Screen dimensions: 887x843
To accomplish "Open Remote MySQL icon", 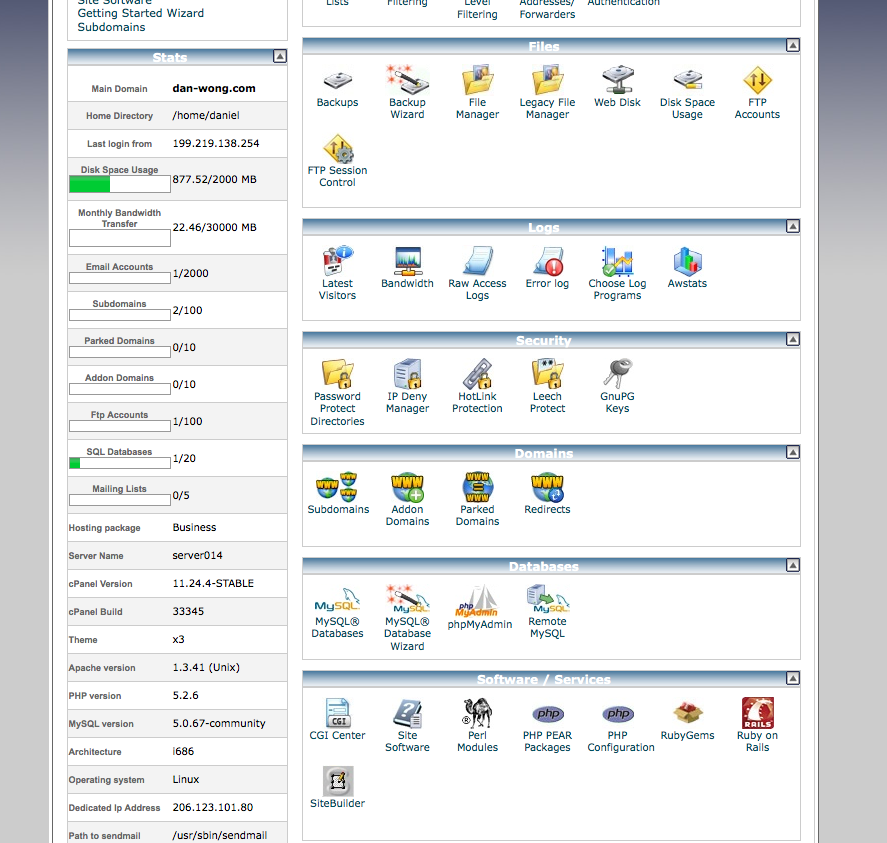I will [547, 600].
